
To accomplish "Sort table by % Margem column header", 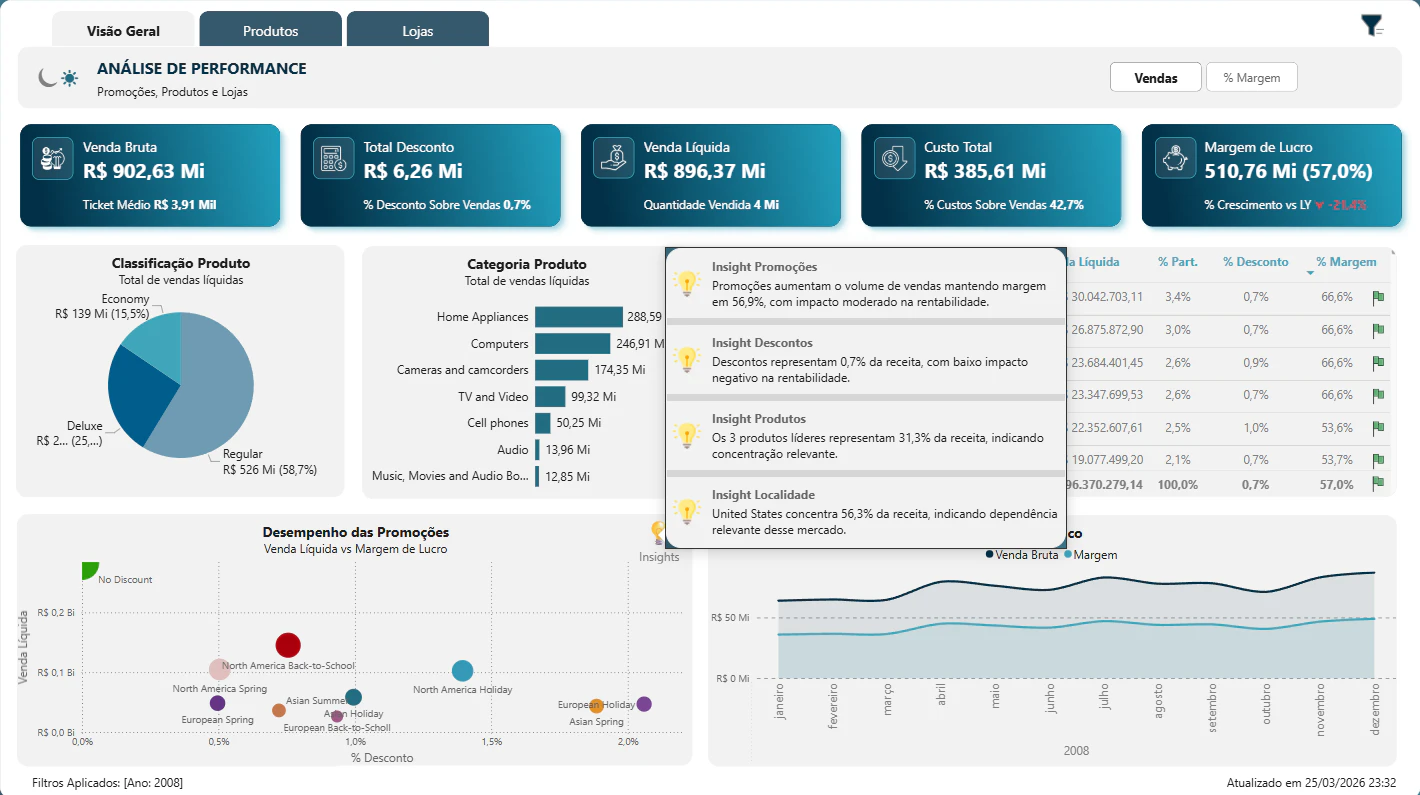I will [x=1346, y=262].
